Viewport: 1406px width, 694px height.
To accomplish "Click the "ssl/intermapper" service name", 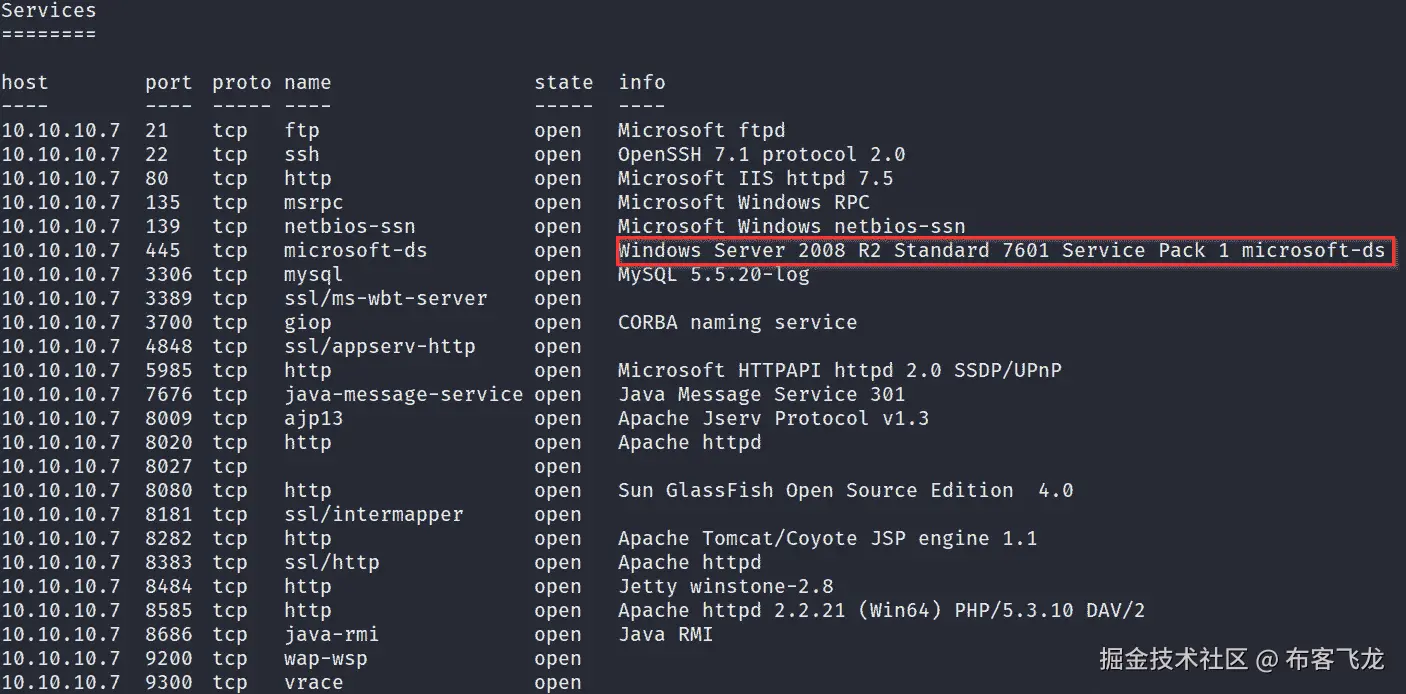I will coord(373,515).
